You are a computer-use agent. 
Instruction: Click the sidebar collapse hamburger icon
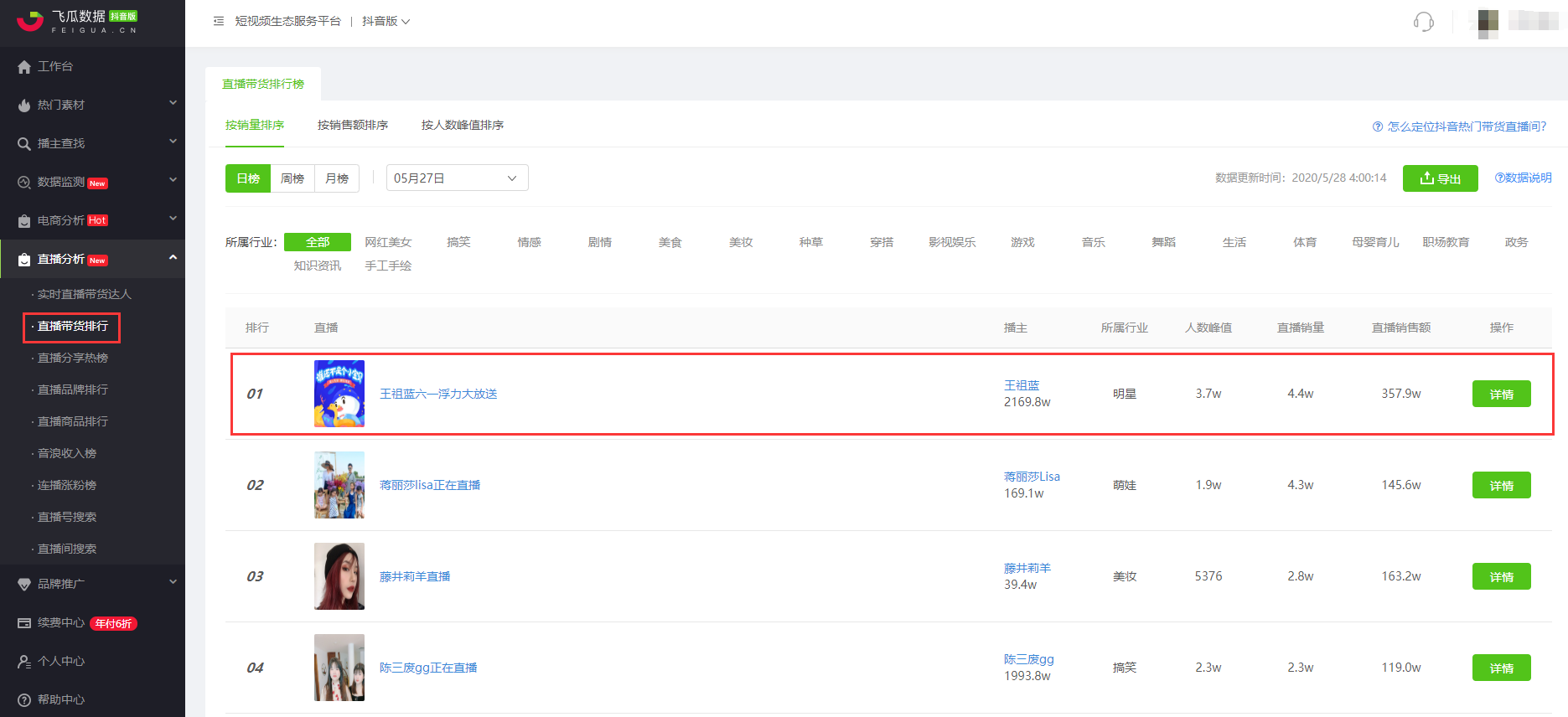[x=219, y=21]
